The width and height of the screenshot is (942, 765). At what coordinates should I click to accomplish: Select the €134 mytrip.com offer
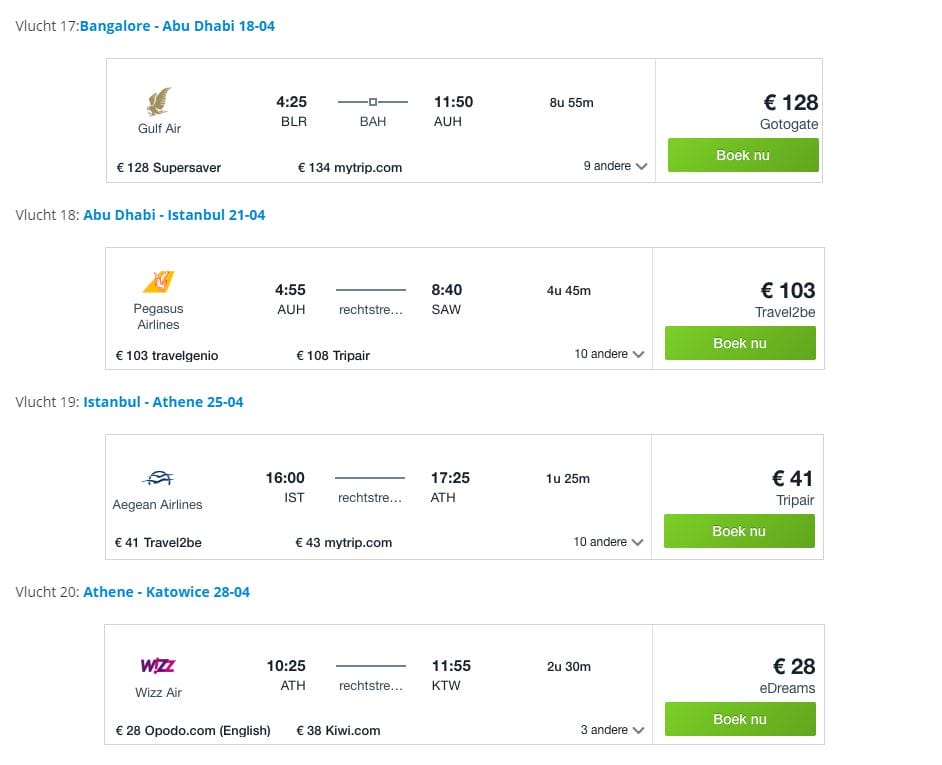pos(350,168)
